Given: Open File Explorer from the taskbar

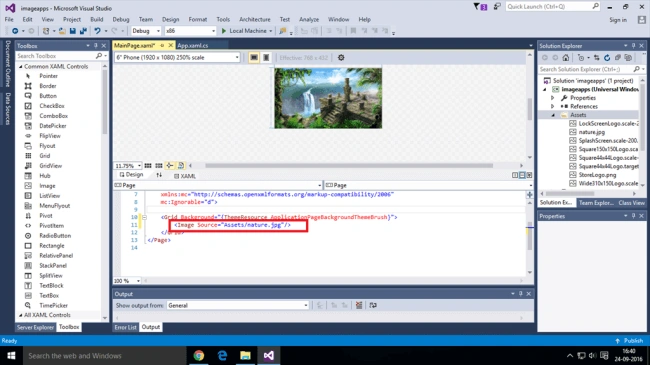Looking at the screenshot, I should coord(245,355).
